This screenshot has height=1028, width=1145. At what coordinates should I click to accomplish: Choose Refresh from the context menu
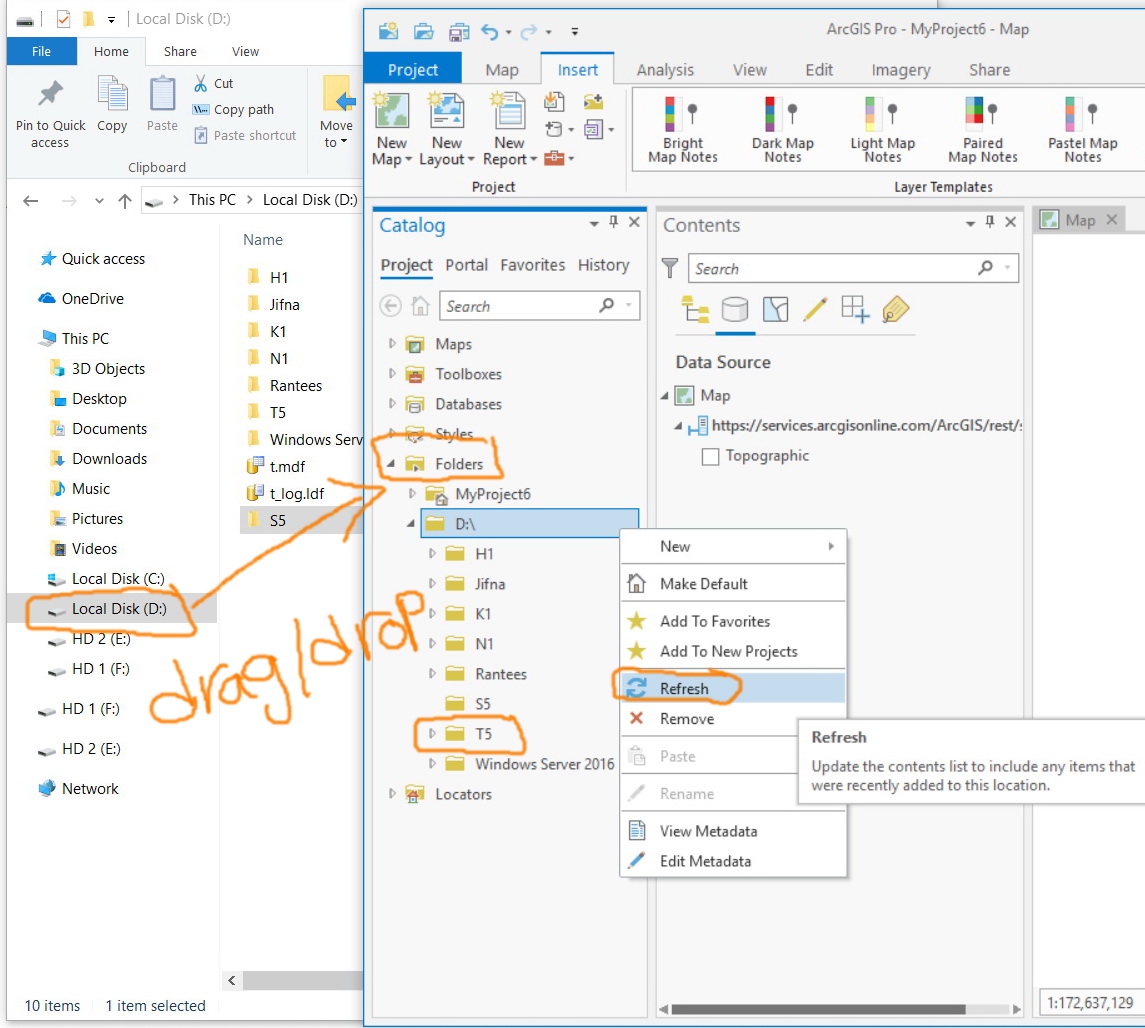pos(733,688)
